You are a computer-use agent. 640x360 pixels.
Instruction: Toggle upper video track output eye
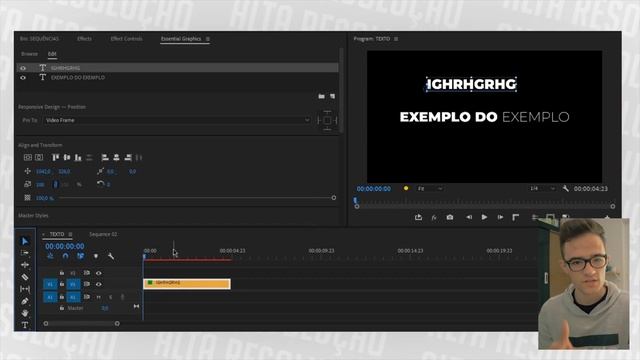98,273
